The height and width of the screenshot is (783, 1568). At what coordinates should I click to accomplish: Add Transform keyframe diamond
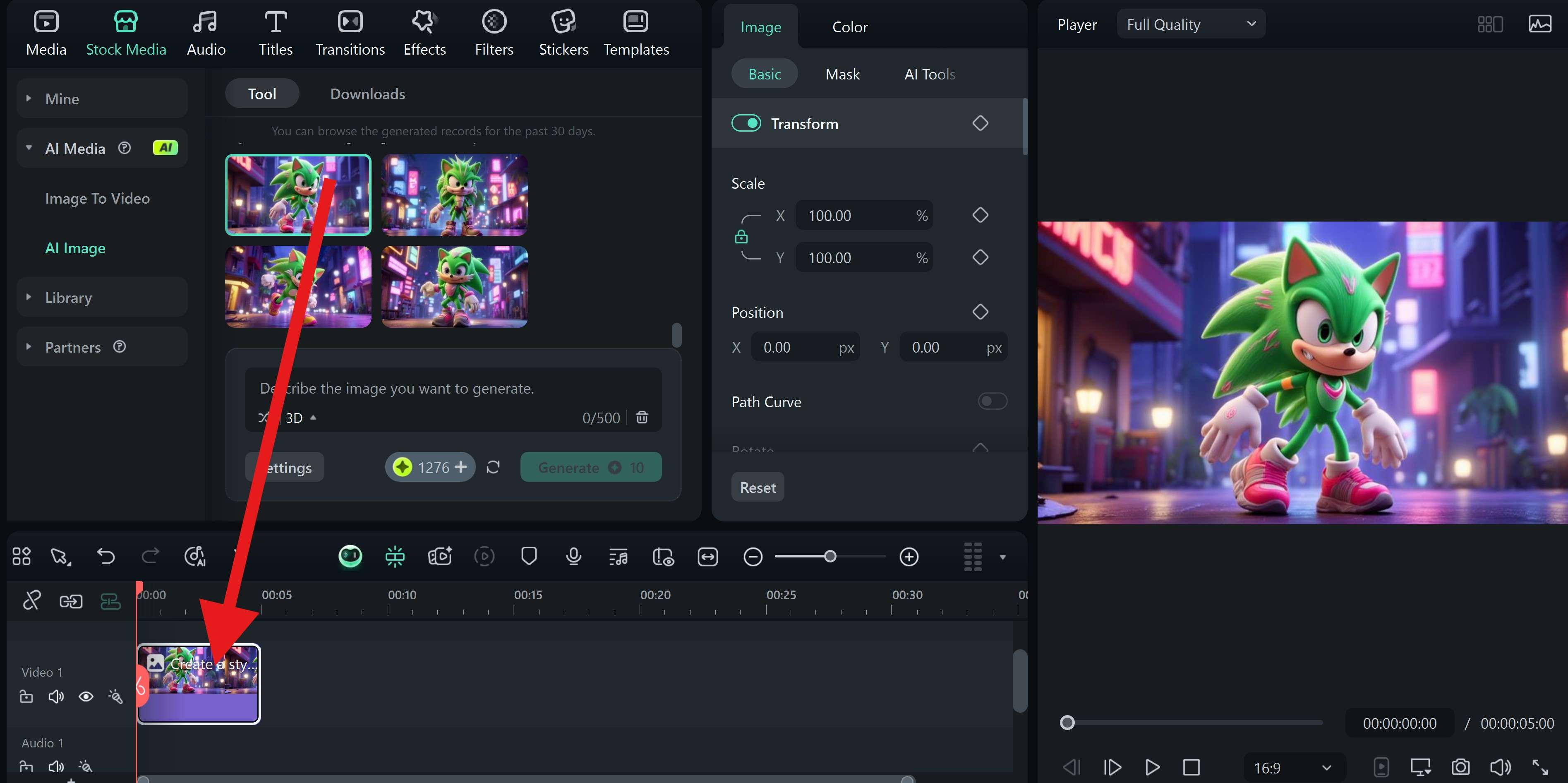point(980,123)
